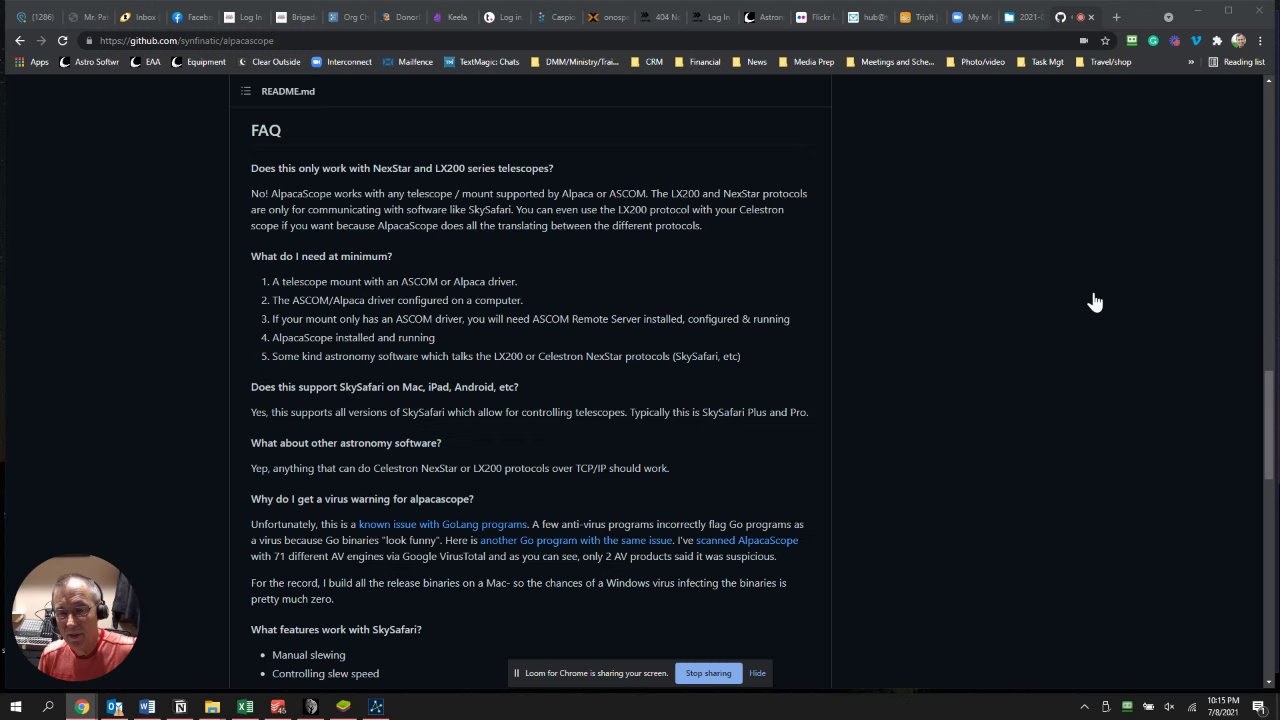Open the Windows Start menu
1280x720 pixels.
[15, 707]
